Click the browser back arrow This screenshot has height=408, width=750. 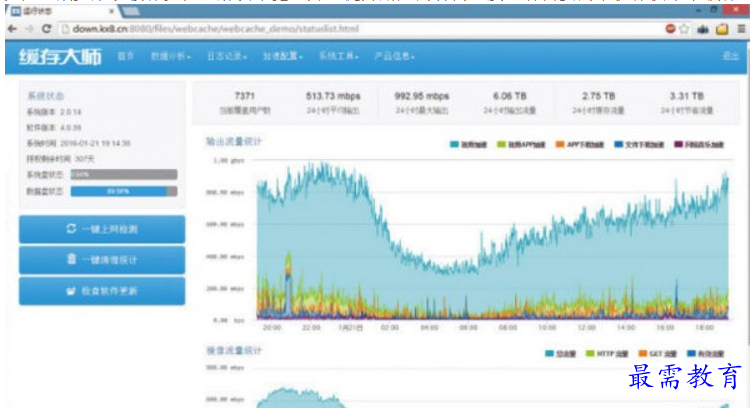(12, 29)
